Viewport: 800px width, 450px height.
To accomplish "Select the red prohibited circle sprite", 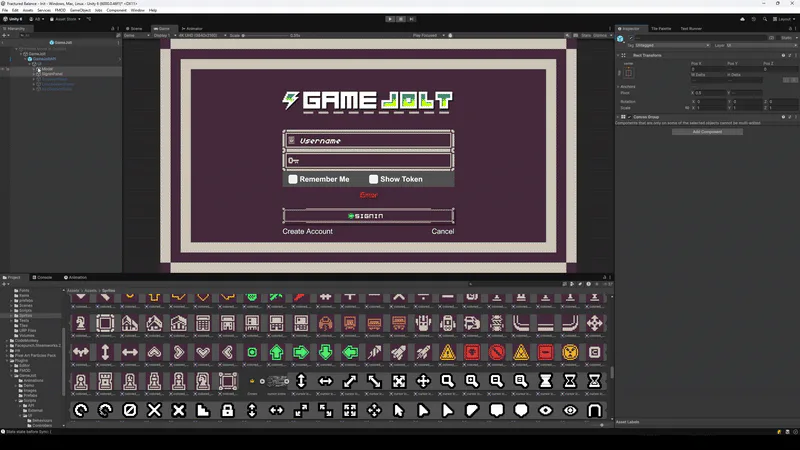I will pyautogui.click(x=496, y=352).
